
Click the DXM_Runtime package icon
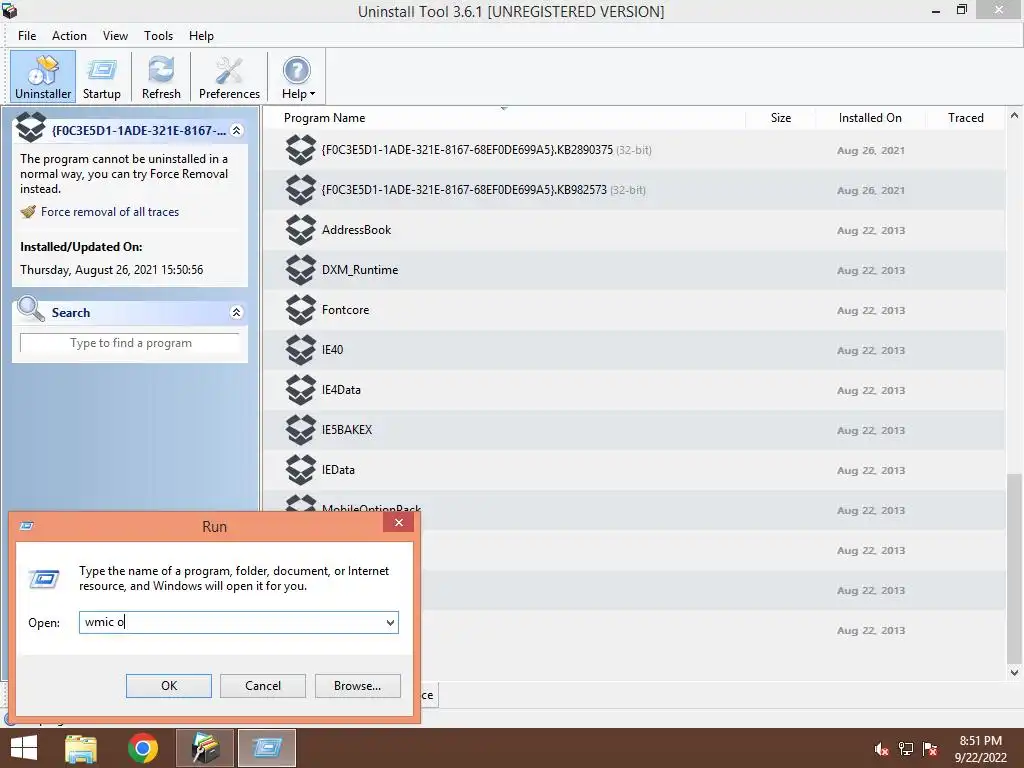point(300,270)
